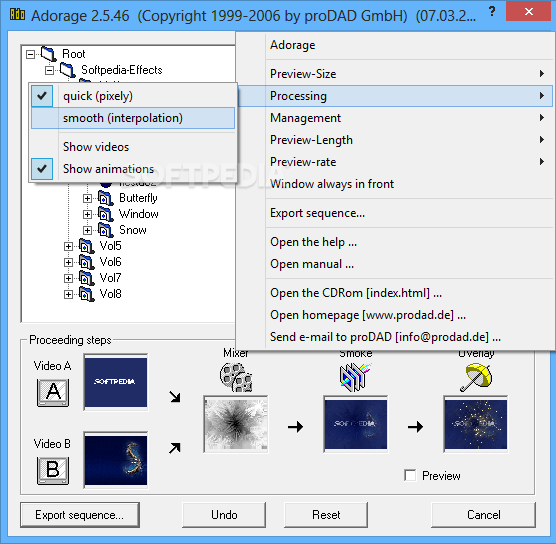The height and width of the screenshot is (544, 556).
Task: Open the CDRom index.html entry
Action: click(395, 293)
